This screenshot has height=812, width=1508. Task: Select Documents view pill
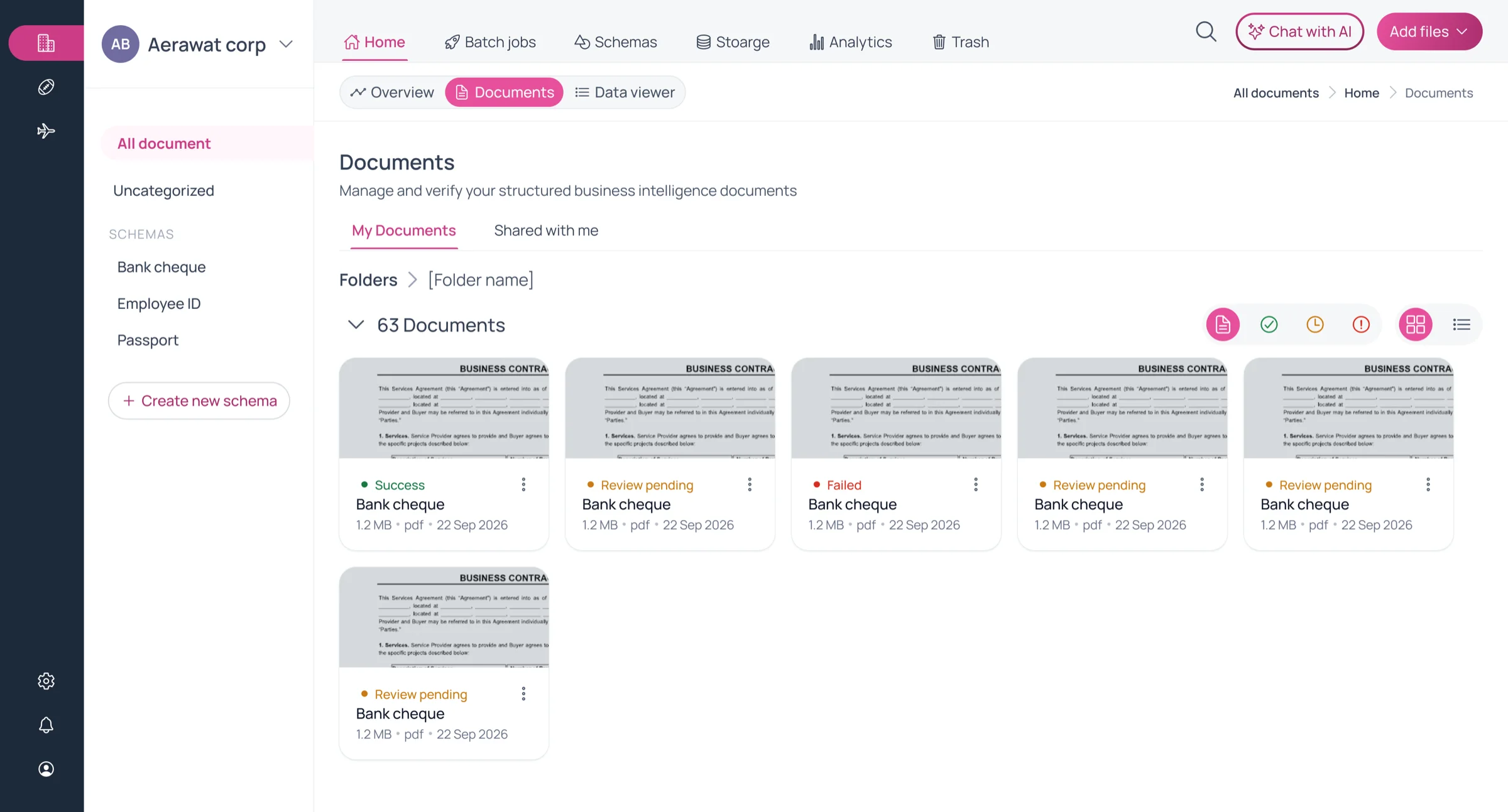(505, 92)
